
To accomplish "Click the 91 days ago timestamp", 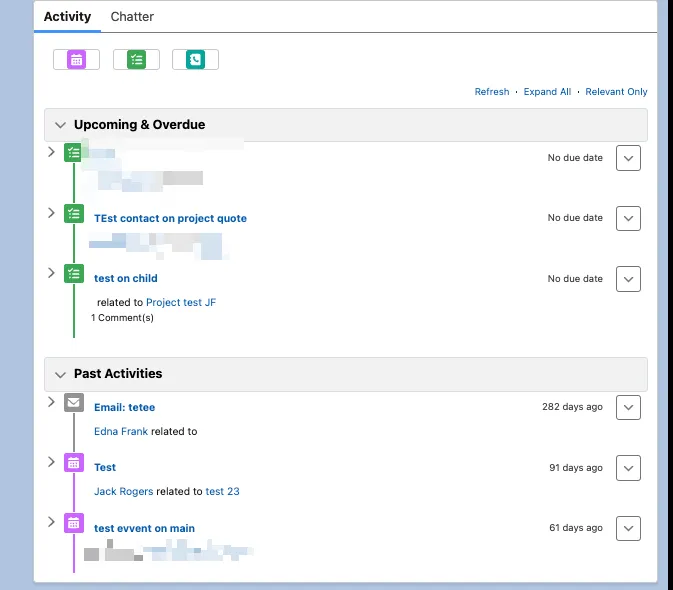I will pos(576,468).
